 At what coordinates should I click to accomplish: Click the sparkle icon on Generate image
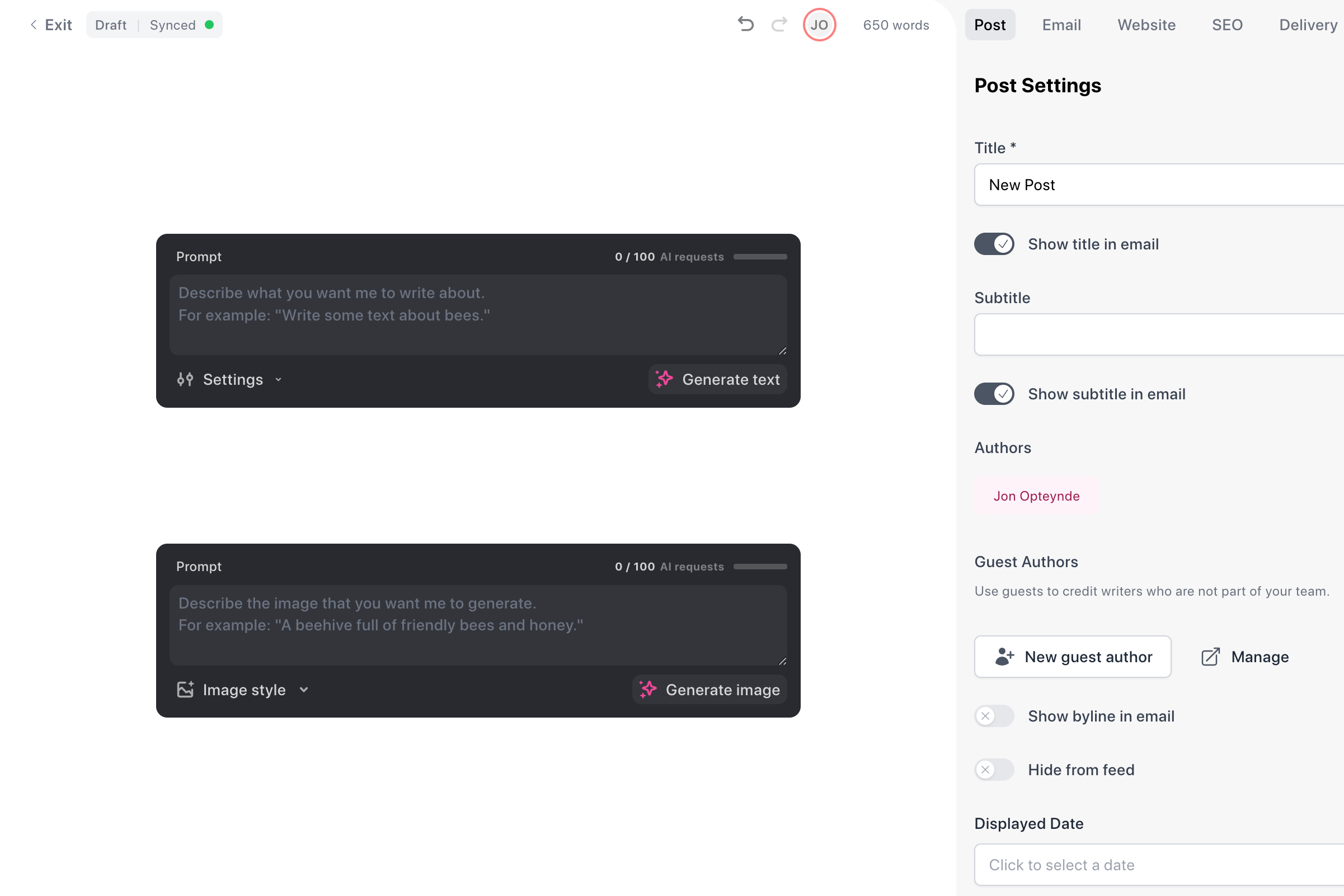648,689
